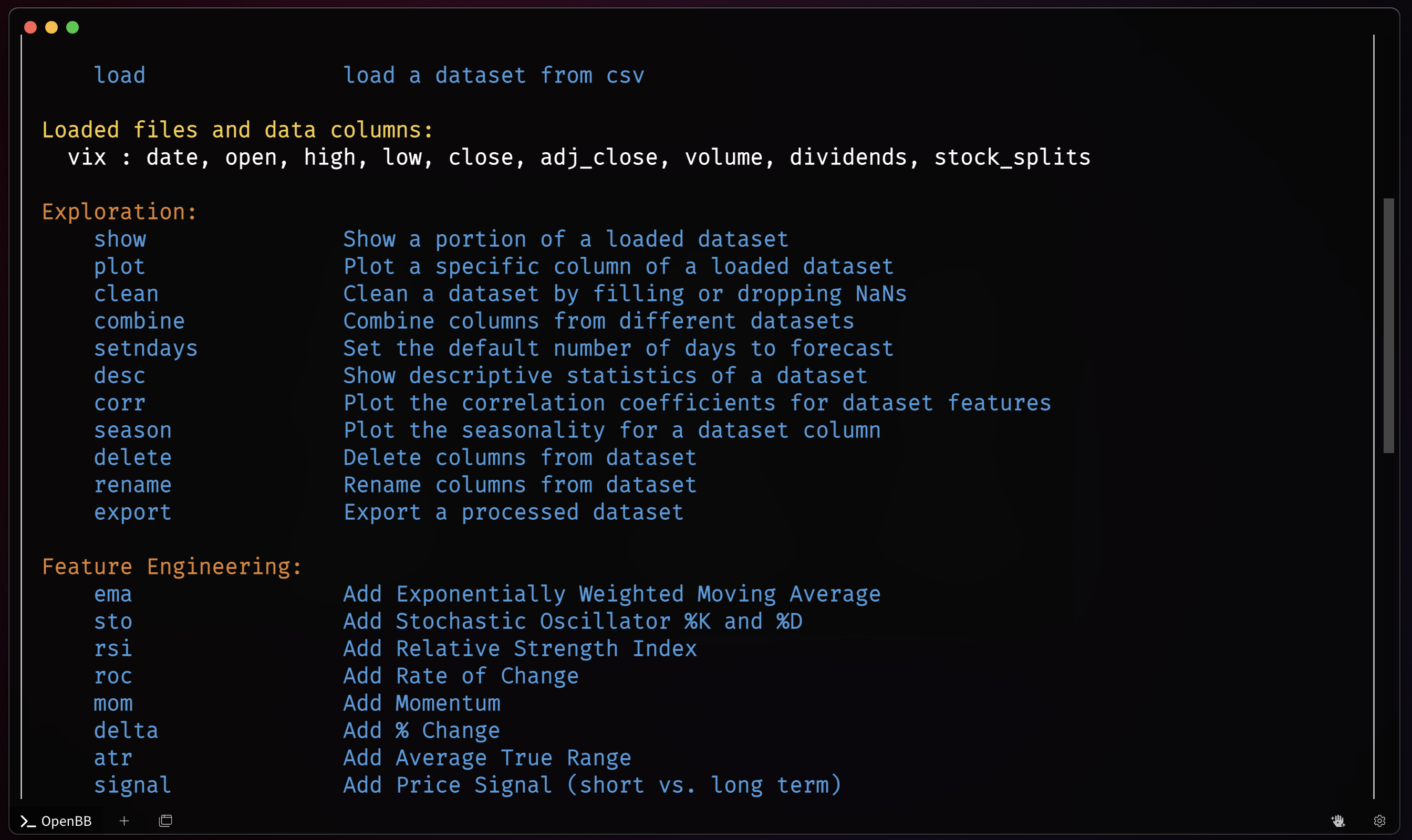Click the 'ema' moving average feature command
This screenshot has height=840, width=1412.
click(112, 593)
